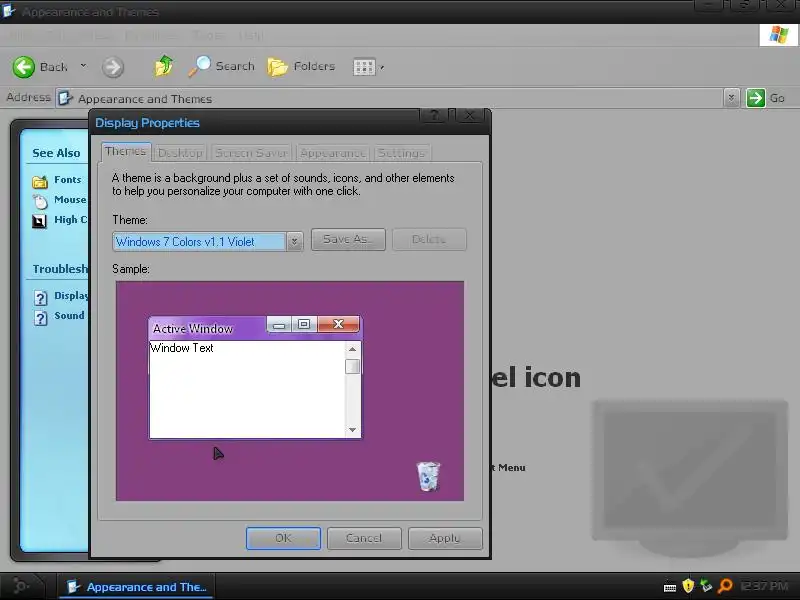Open Fonts from the See Also list
Viewport: 800px width, 600px height.
click(67, 180)
